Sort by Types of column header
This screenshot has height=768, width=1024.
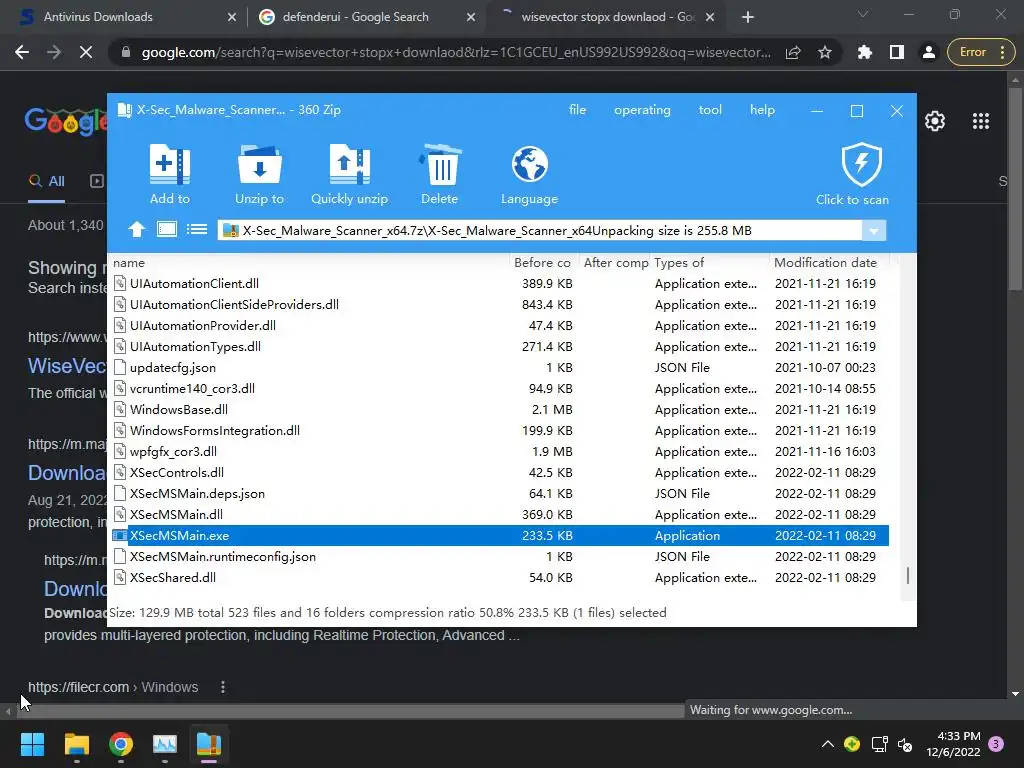pyautogui.click(x=710, y=263)
